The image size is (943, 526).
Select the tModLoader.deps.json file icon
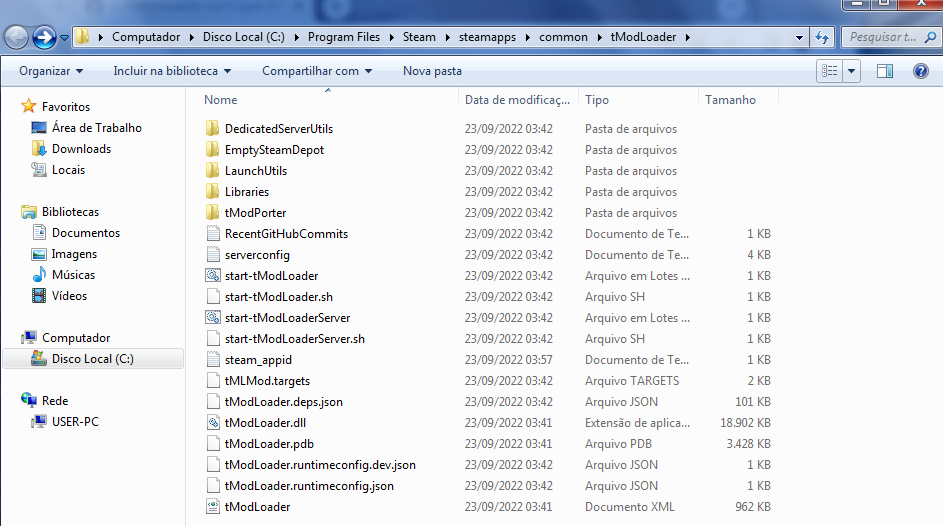point(212,402)
